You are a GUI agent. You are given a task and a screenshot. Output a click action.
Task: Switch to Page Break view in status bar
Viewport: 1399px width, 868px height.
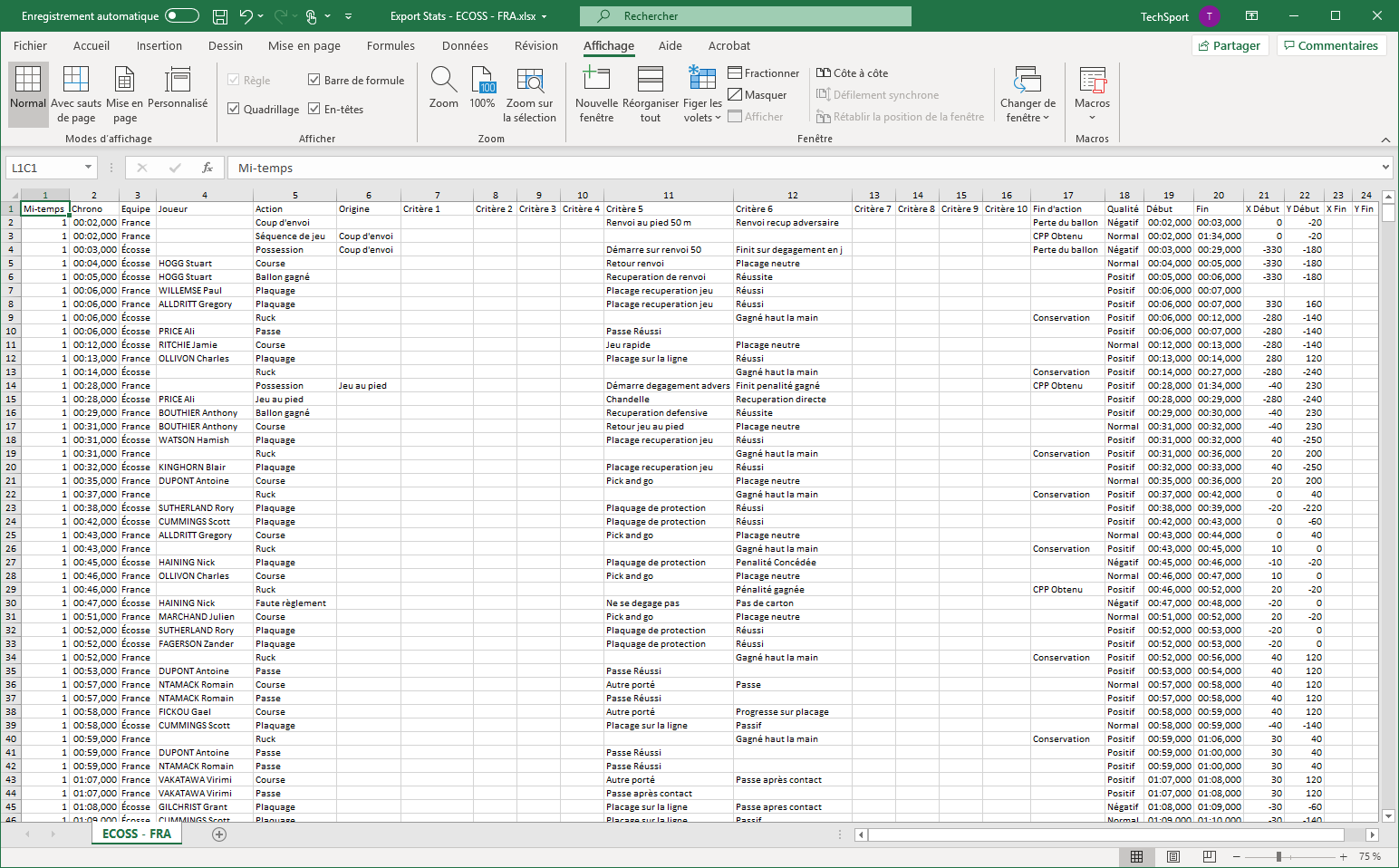coord(1209,856)
